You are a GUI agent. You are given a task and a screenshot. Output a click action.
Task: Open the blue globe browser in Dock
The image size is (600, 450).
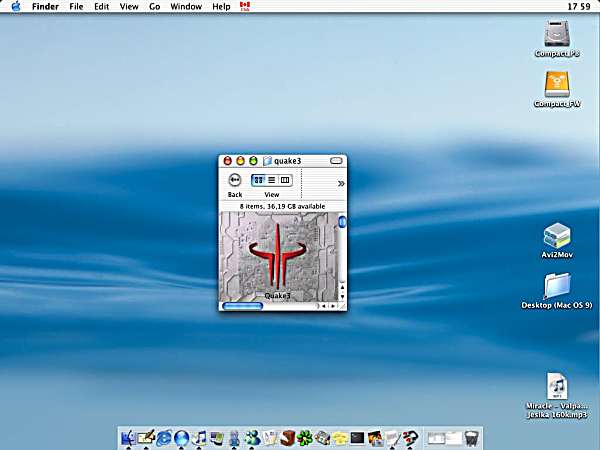click(181, 438)
